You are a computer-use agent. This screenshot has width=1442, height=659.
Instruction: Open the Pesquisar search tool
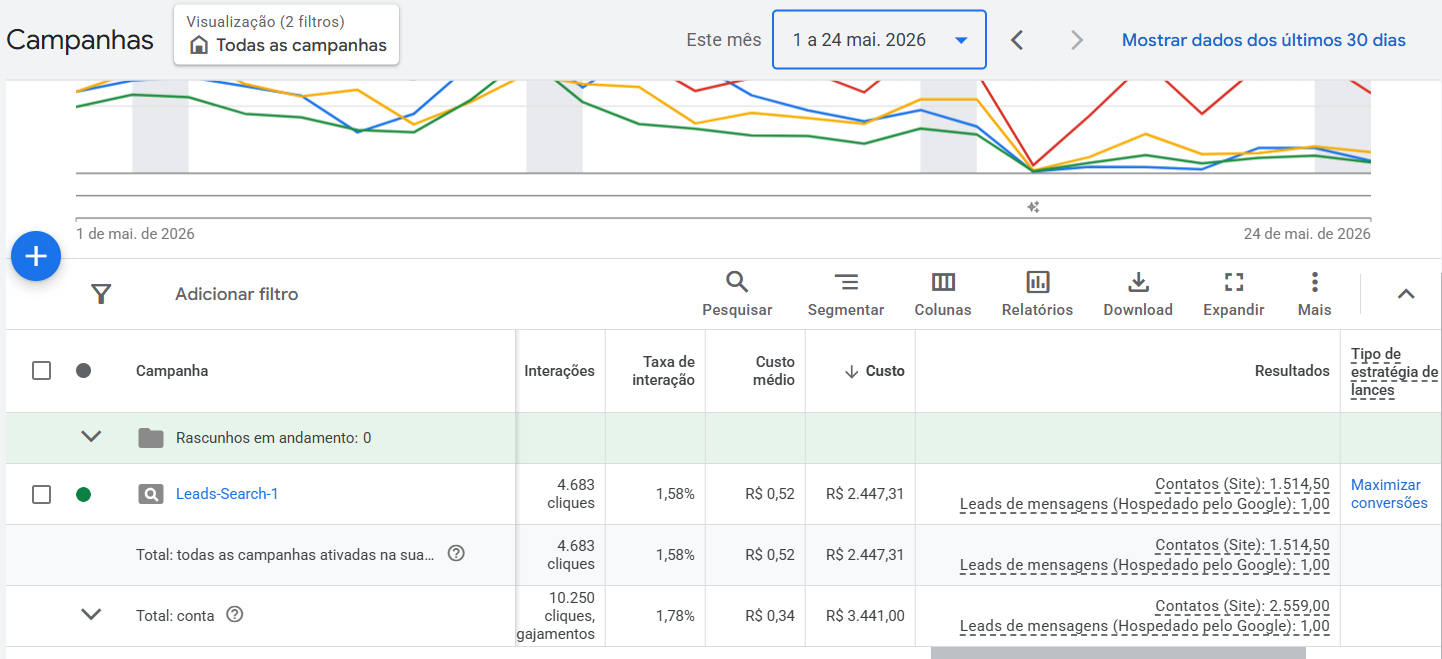coord(737,294)
